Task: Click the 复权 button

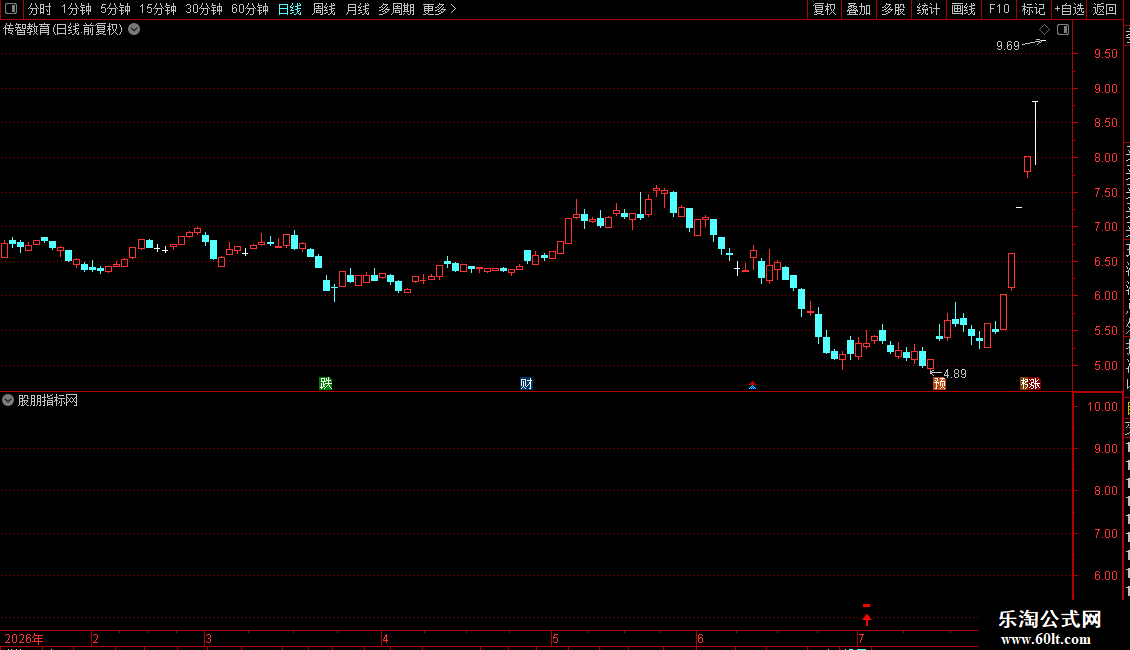Action: [x=824, y=9]
